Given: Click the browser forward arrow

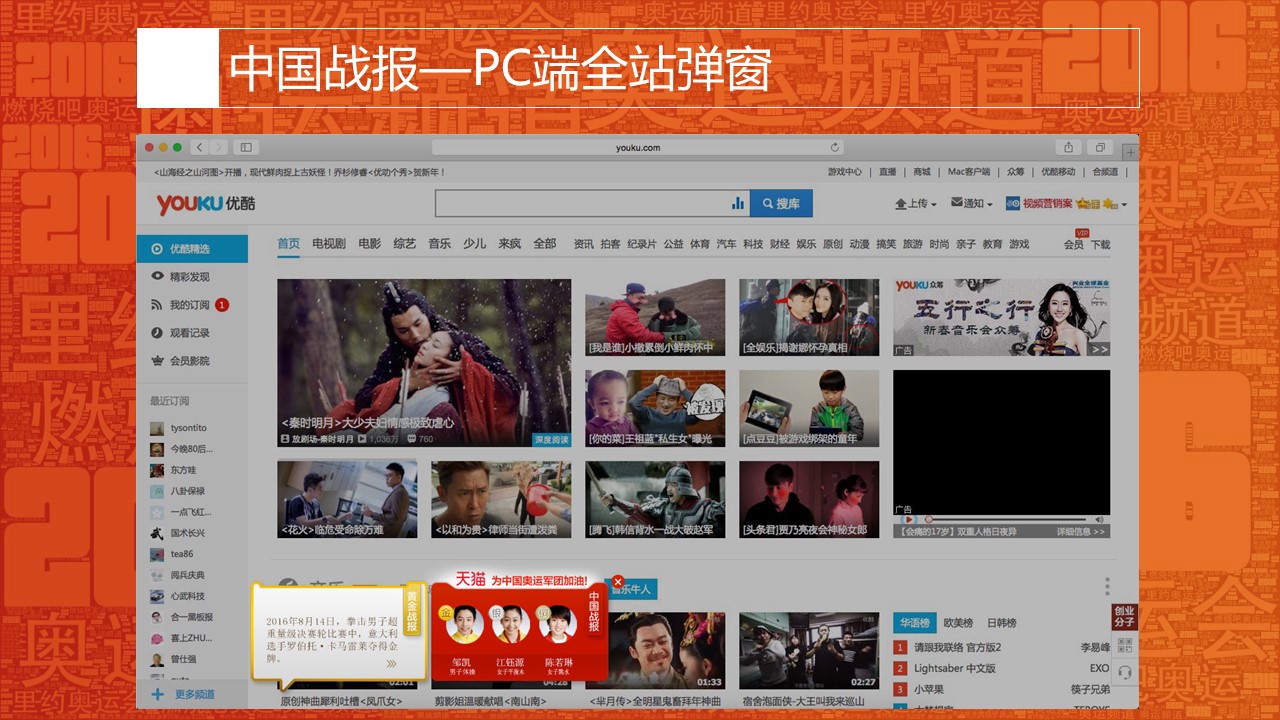Looking at the screenshot, I should point(217,147).
